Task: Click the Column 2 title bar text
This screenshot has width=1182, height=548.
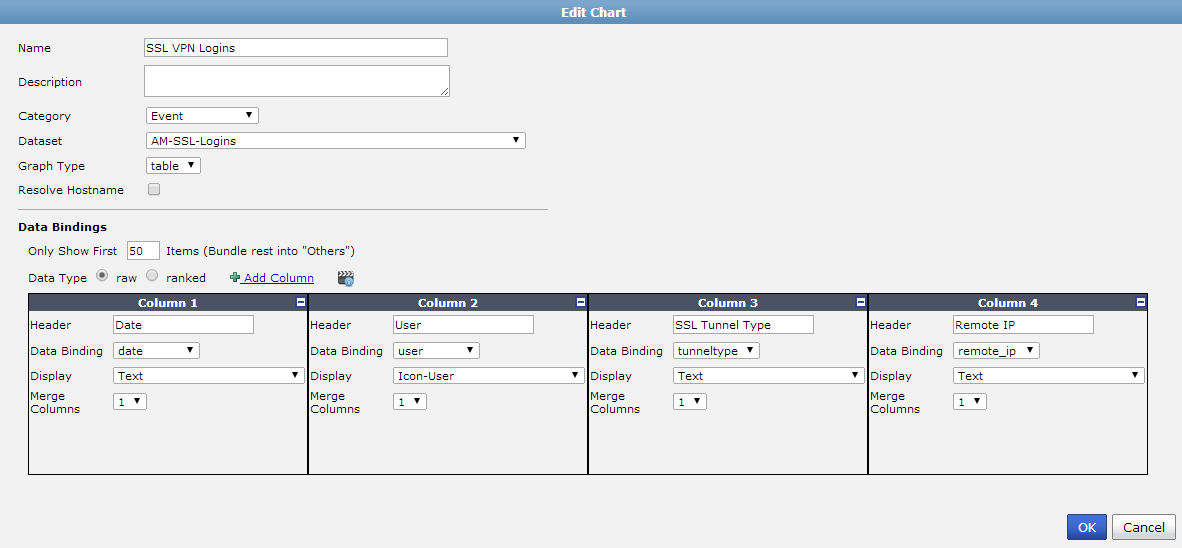Action: 448,303
